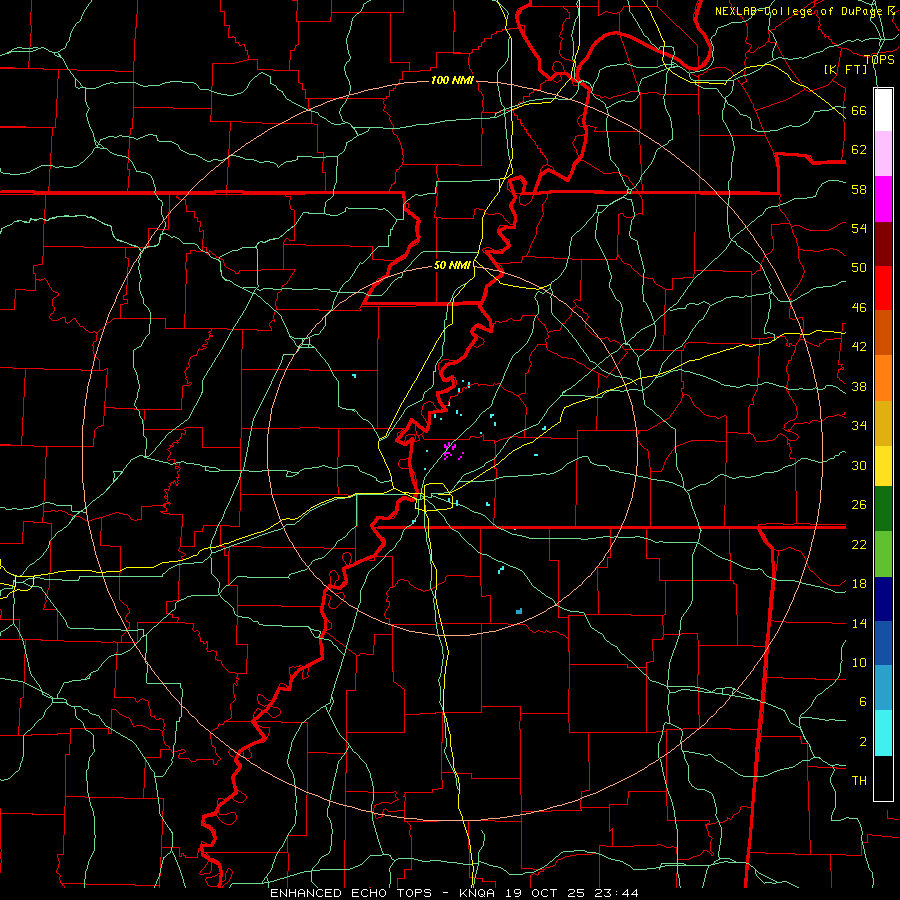
Task: Click the '6' legend value
Action: tap(863, 701)
